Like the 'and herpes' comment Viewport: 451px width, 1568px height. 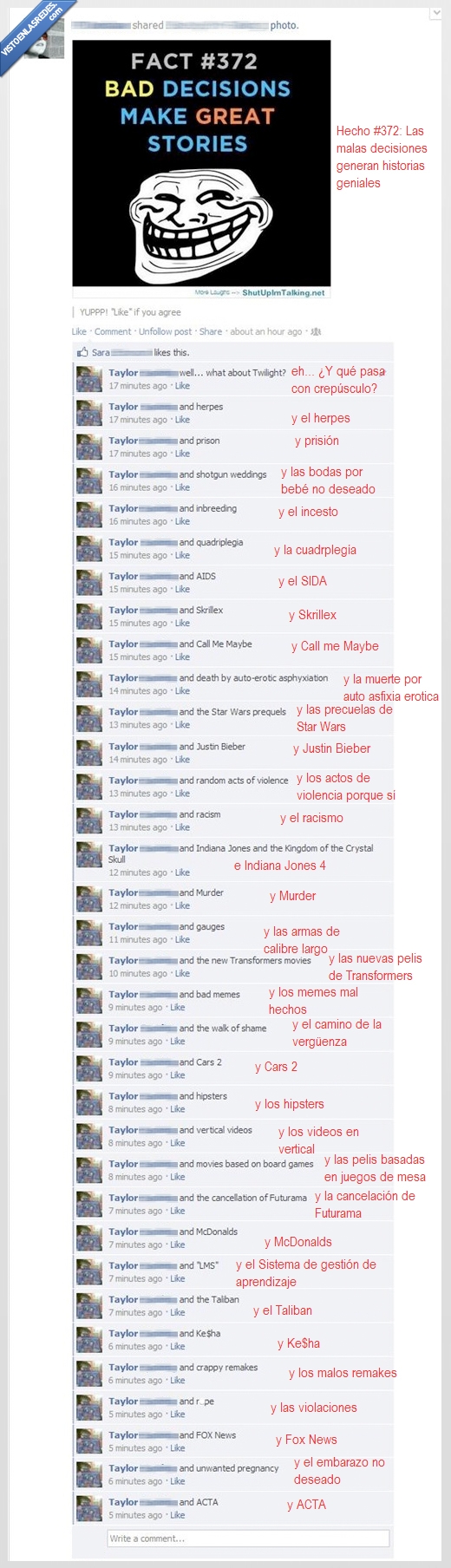[182, 420]
